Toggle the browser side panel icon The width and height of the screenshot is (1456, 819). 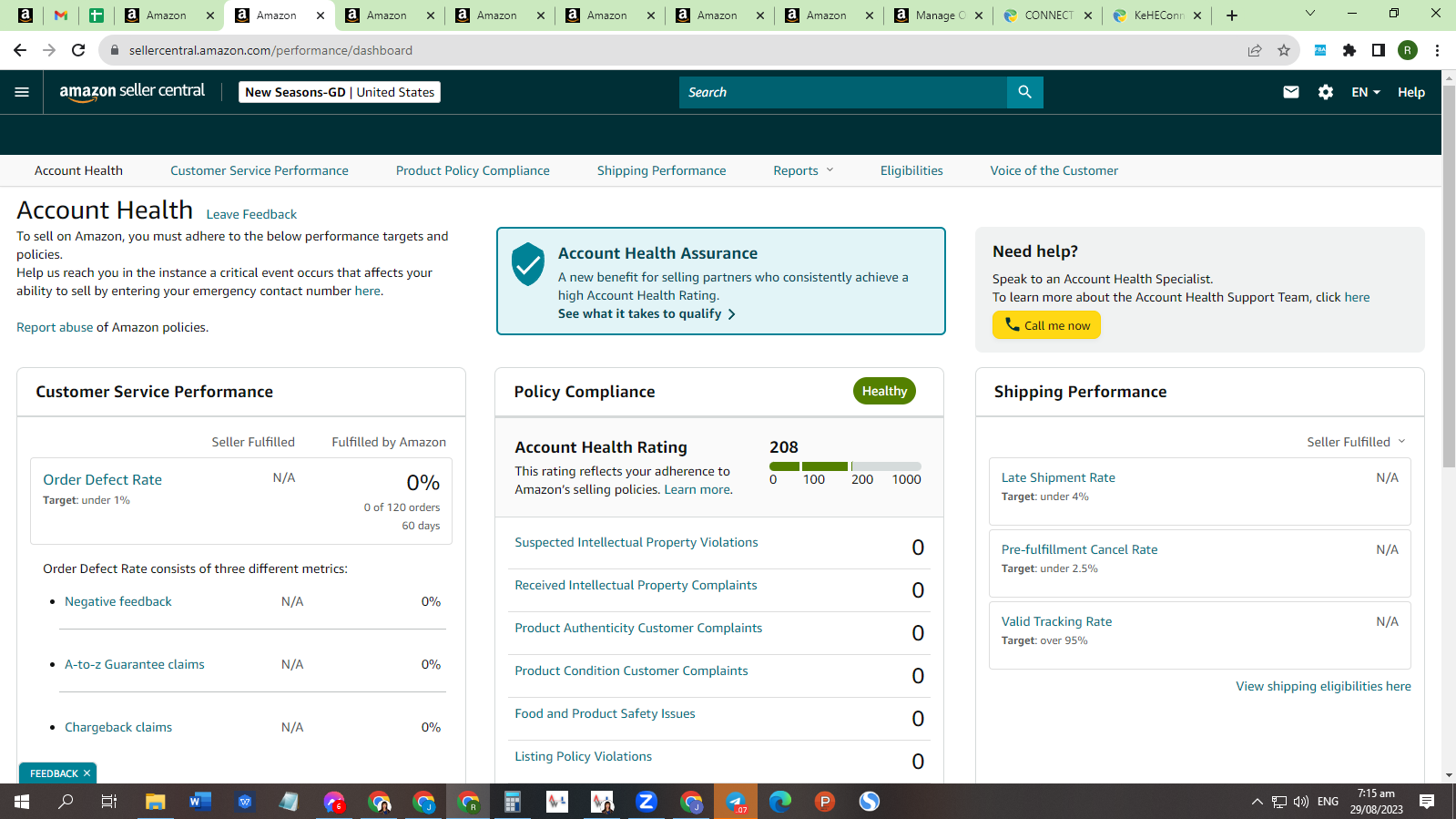point(1379,50)
